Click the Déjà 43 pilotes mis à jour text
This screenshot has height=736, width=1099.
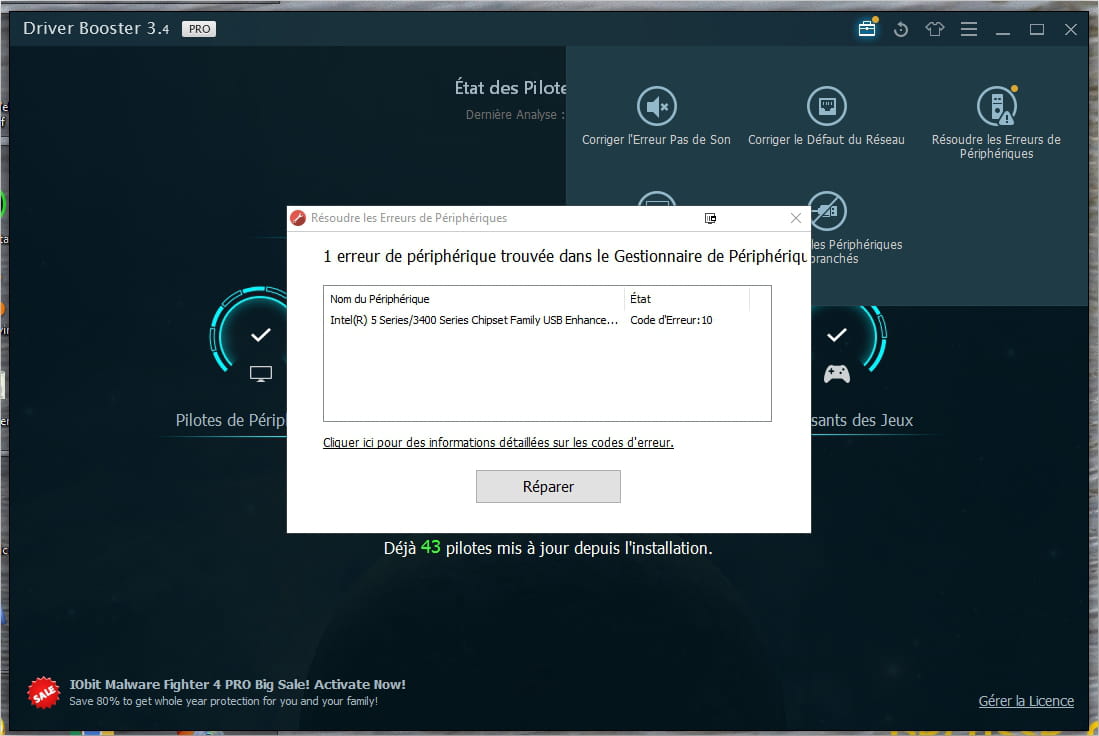(x=548, y=548)
